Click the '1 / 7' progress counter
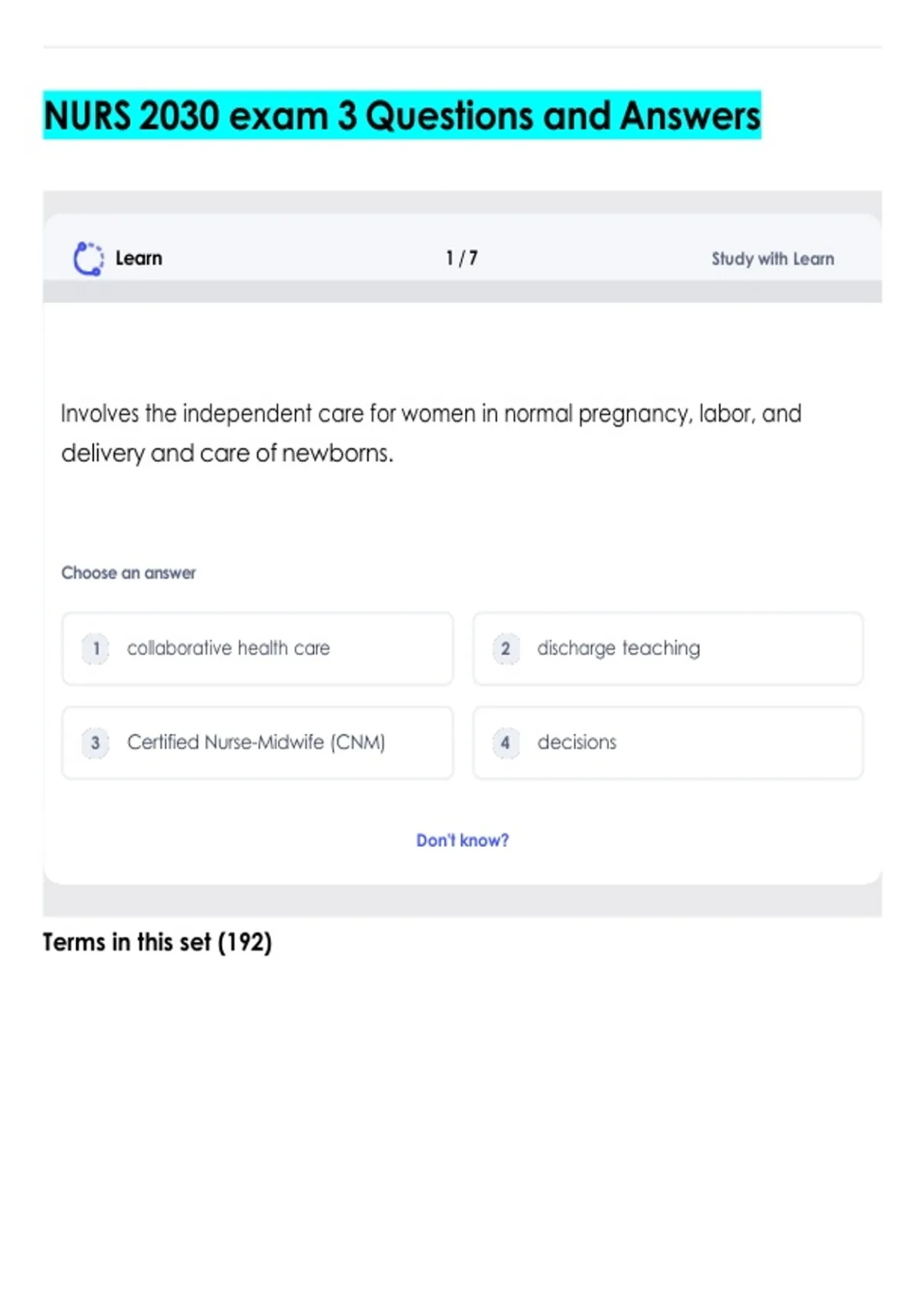This screenshot has width=924, height=1309. pyautogui.click(x=461, y=258)
